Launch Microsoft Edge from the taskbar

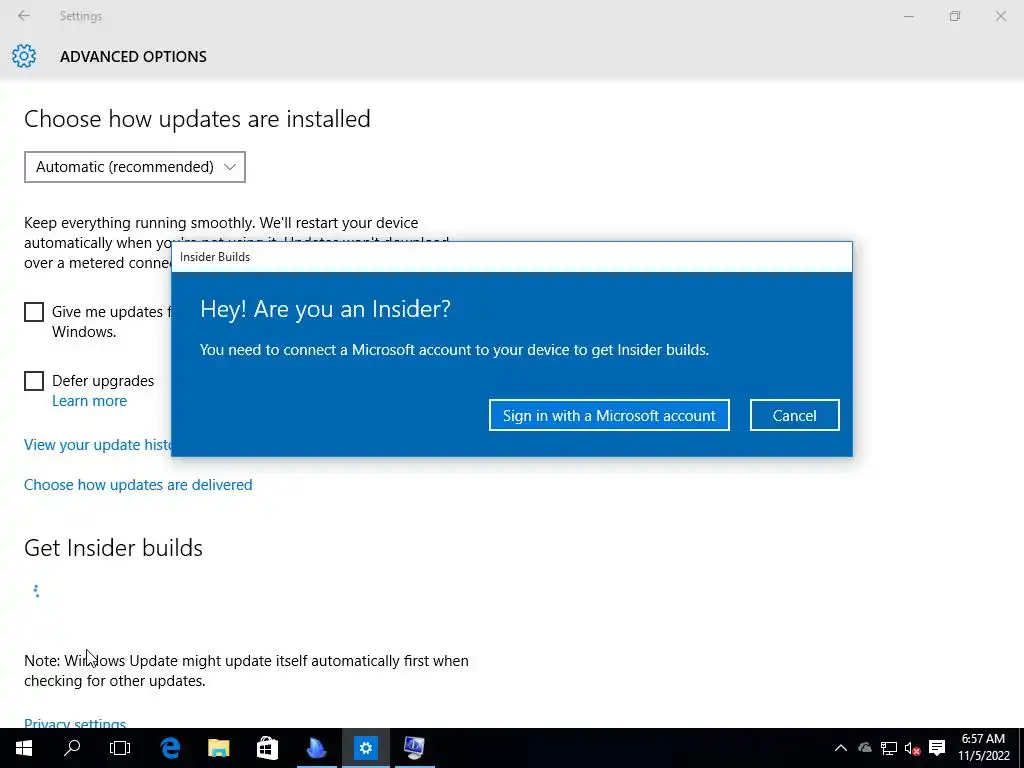point(170,748)
